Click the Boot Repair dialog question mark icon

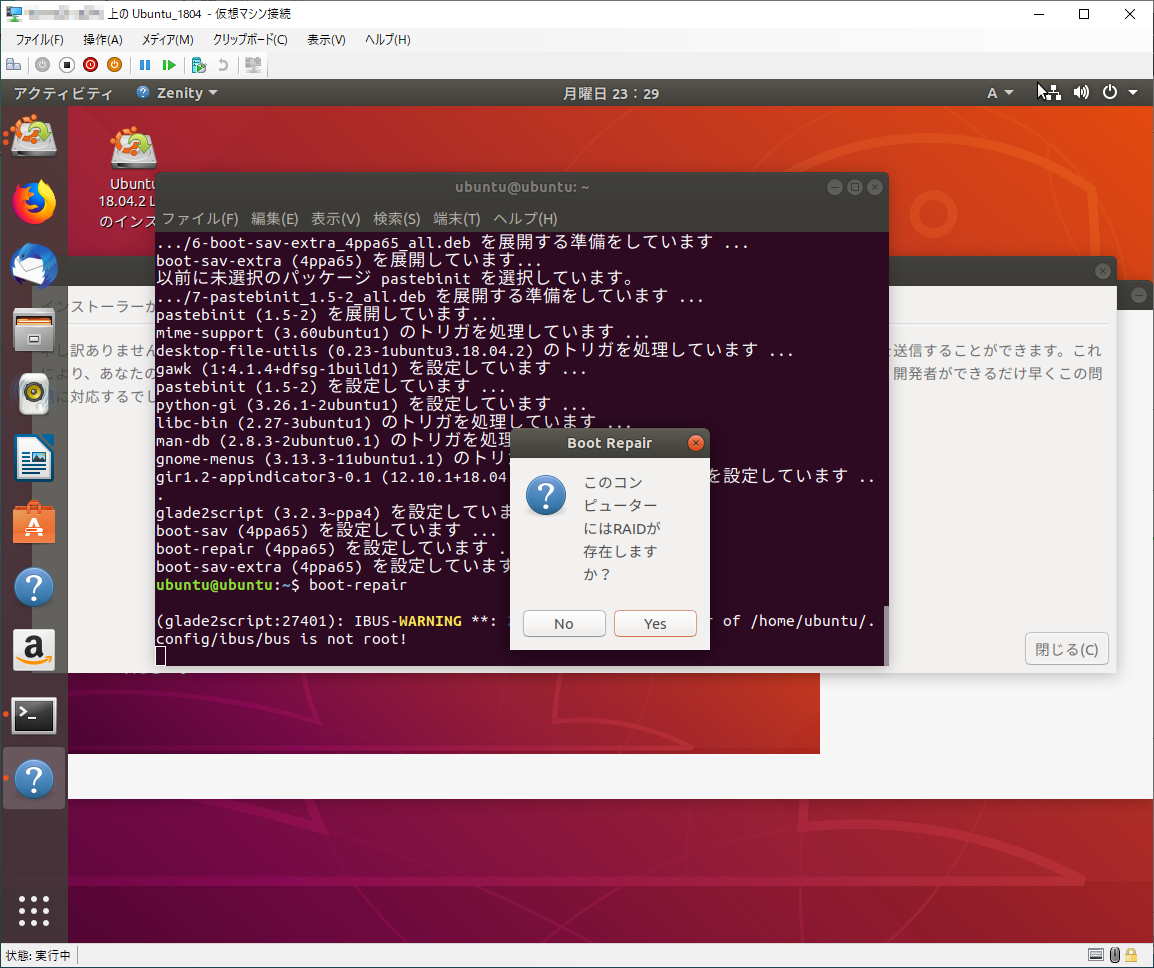546,495
